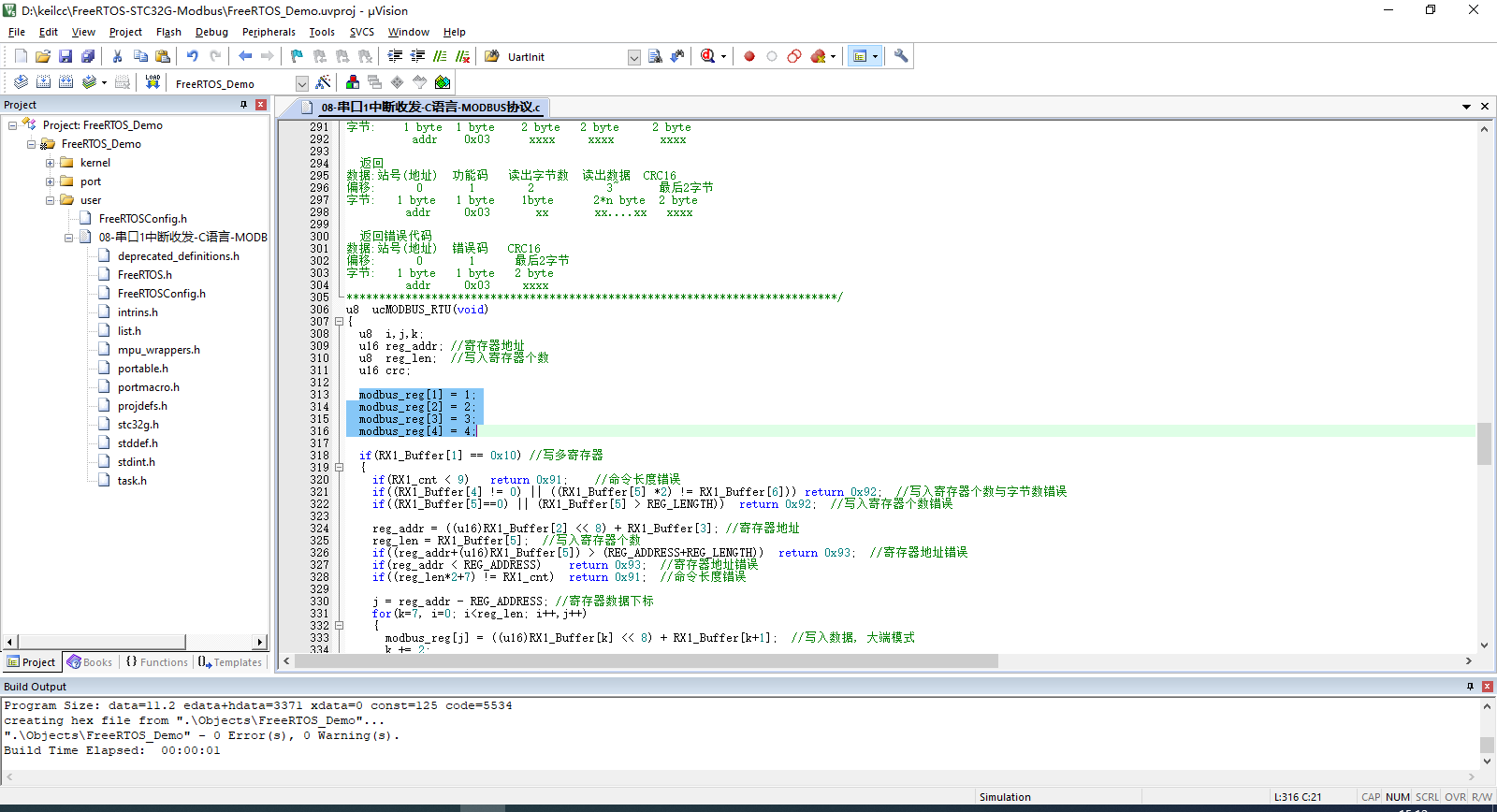
Task: Open Manage Project Items icon
Action: pyautogui.click(x=352, y=82)
